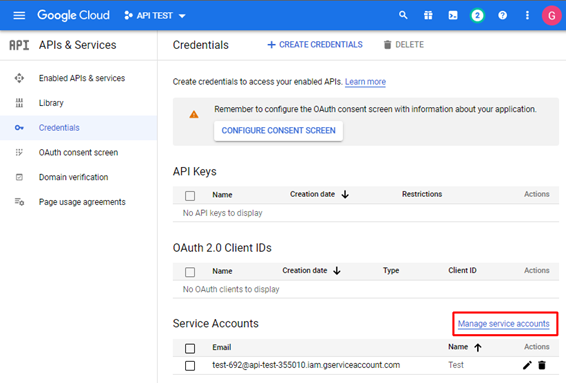Open the three-dot more options menu
This screenshot has height=383, width=566.
527,15
